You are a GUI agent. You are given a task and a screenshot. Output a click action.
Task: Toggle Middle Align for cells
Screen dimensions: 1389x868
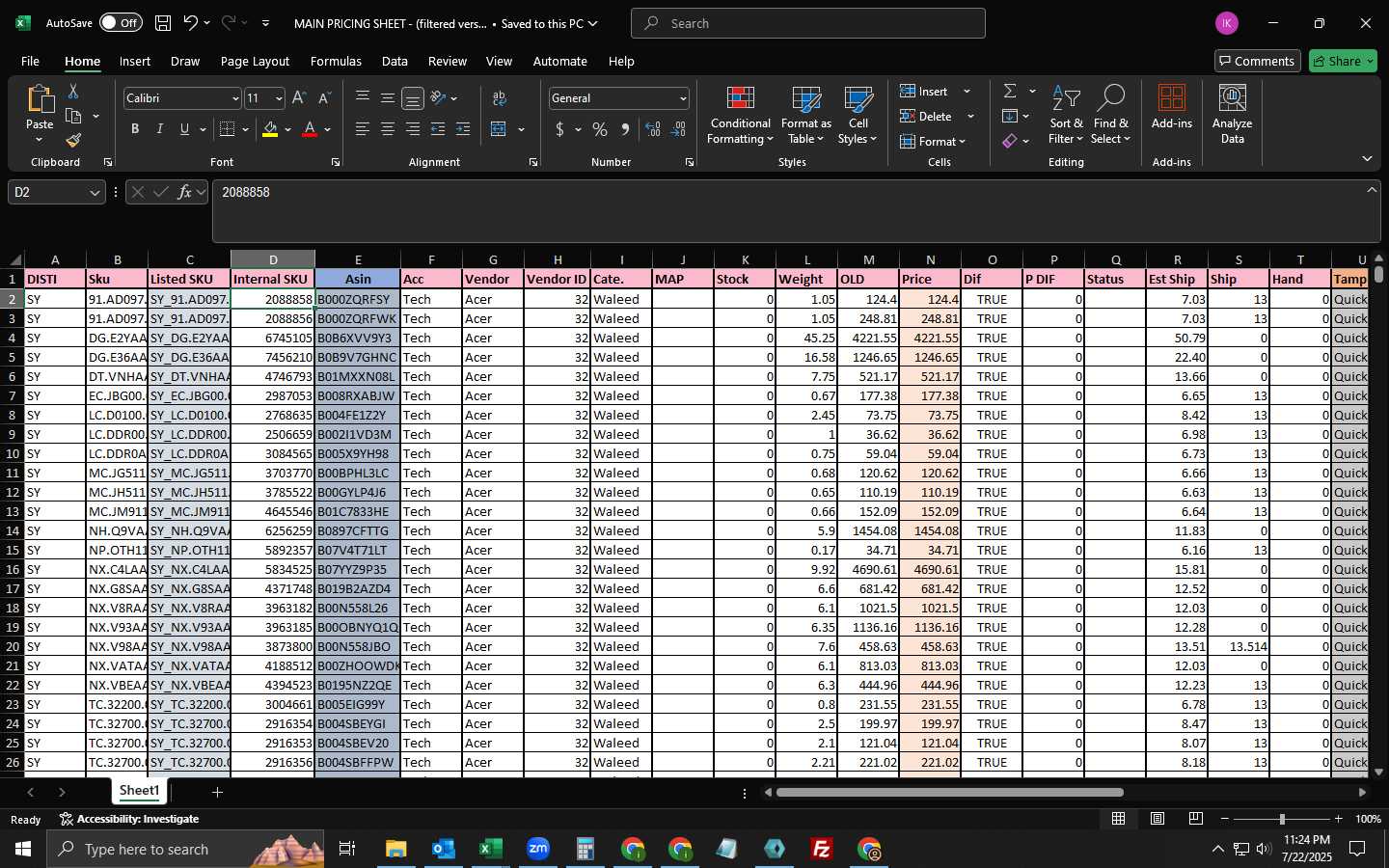coord(388,97)
